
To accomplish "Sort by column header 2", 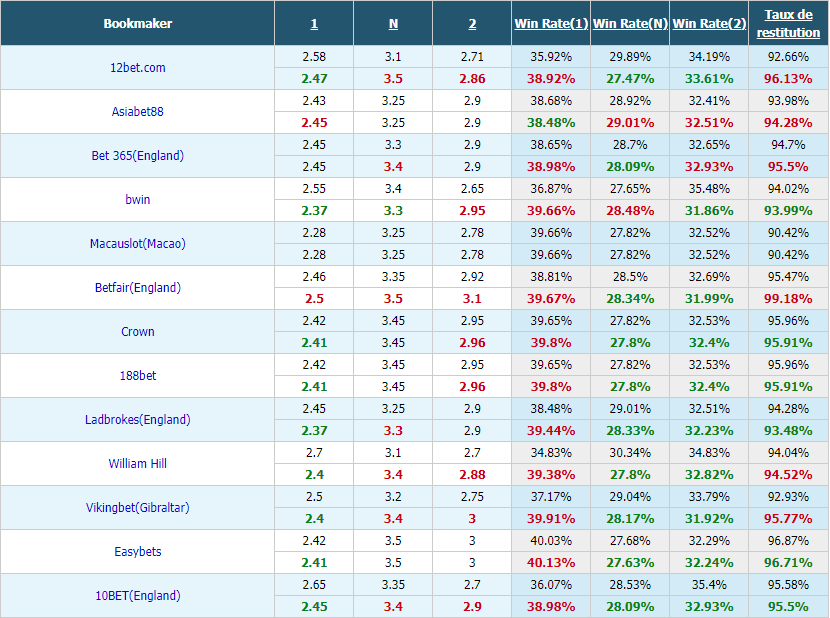I will pyautogui.click(x=472, y=24).
